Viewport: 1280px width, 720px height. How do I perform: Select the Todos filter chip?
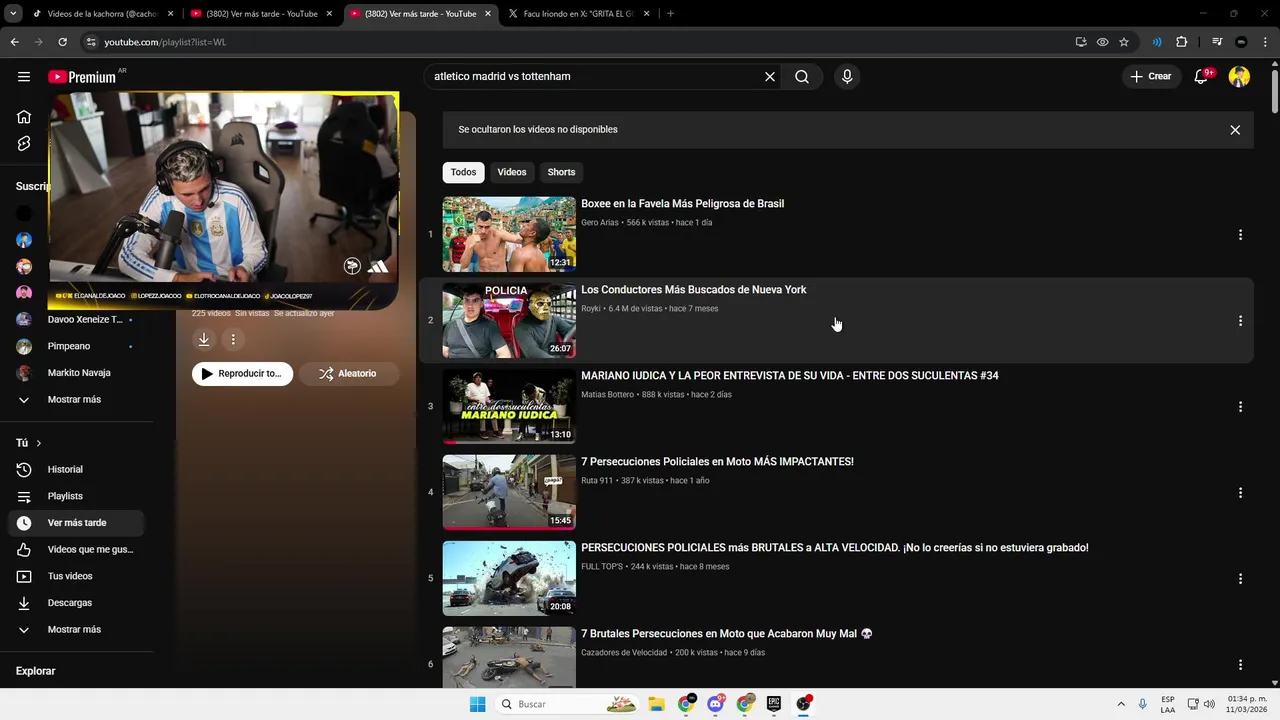pyautogui.click(x=463, y=172)
